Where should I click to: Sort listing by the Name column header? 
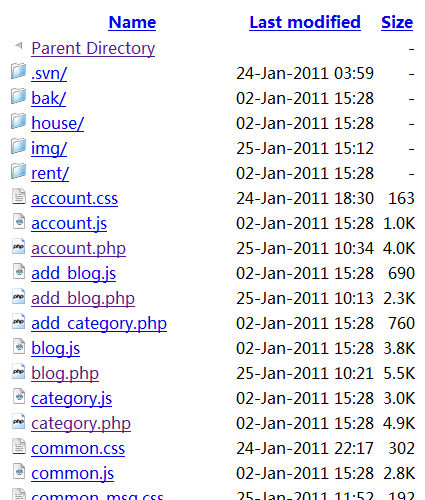click(132, 23)
